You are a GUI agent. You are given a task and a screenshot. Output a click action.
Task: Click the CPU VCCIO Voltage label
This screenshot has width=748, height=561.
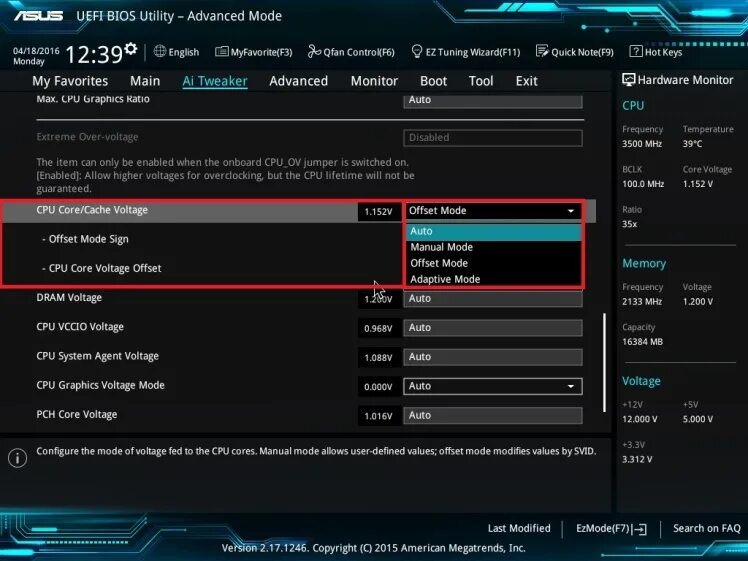tap(80, 327)
